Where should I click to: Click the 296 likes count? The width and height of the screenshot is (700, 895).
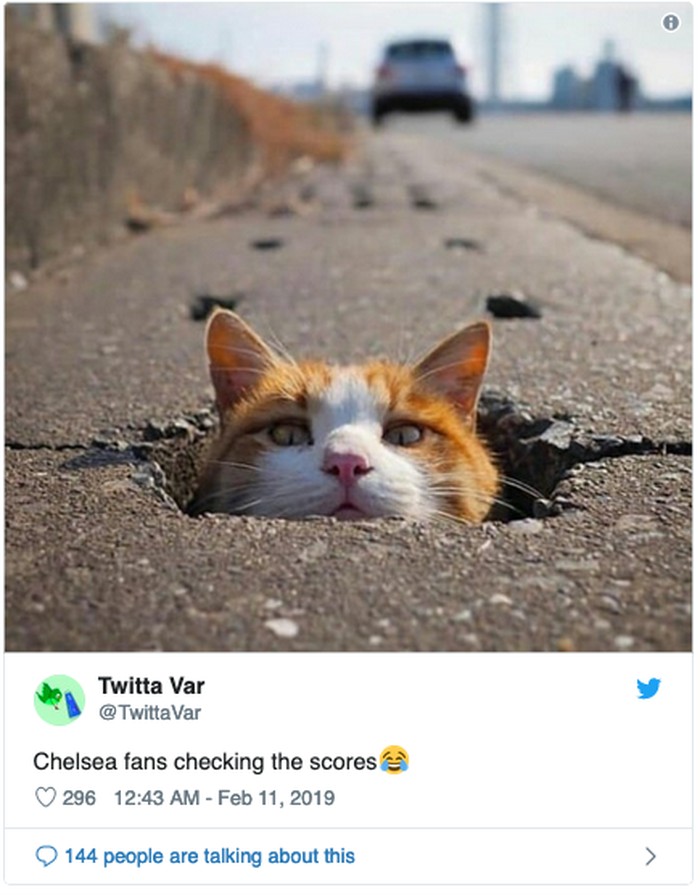tap(79, 797)
